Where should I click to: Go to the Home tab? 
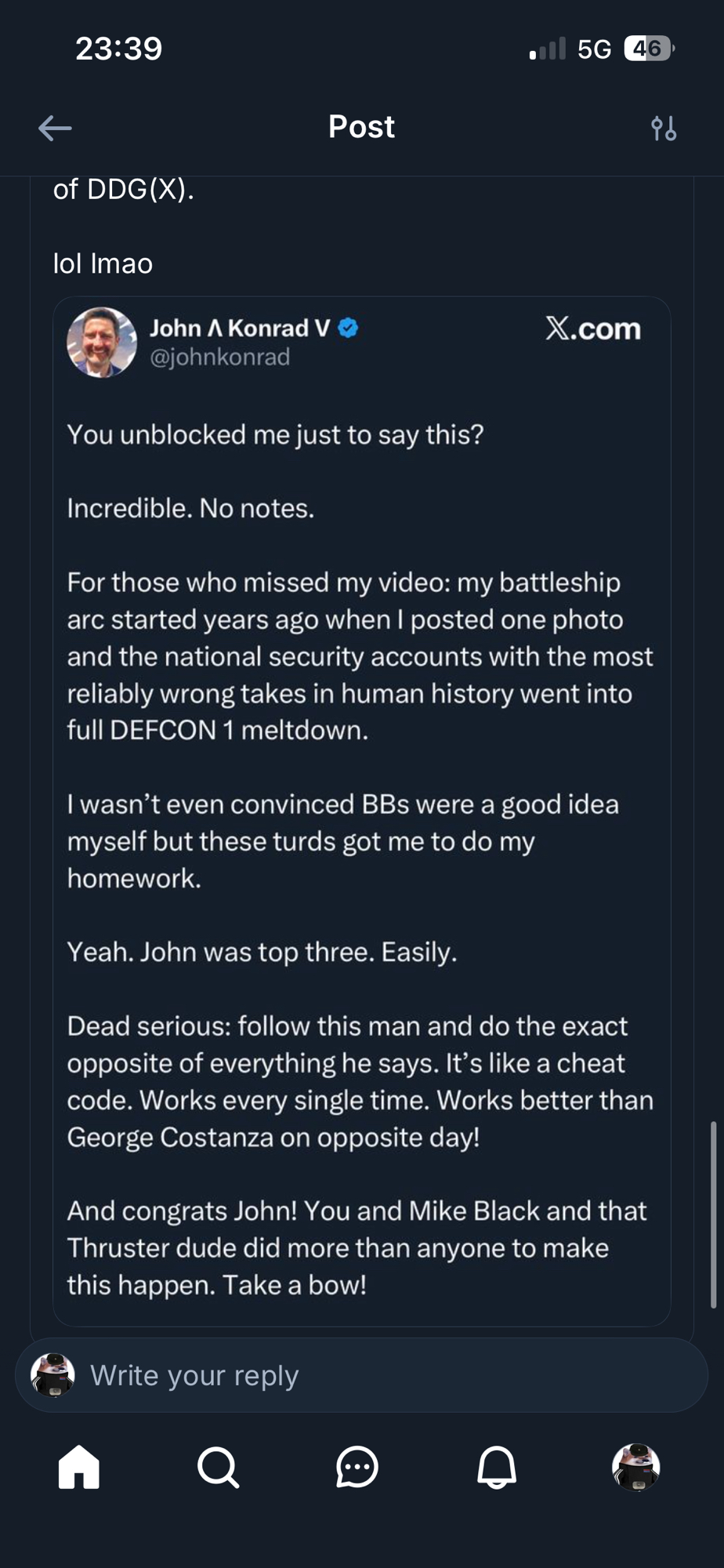(79, 1467)
